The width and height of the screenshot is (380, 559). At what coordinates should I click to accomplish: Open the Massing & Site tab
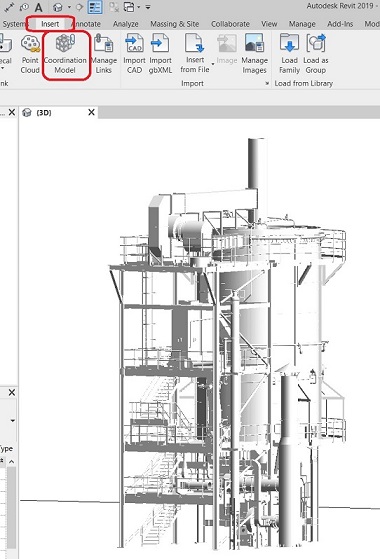(x=175, y=24)
